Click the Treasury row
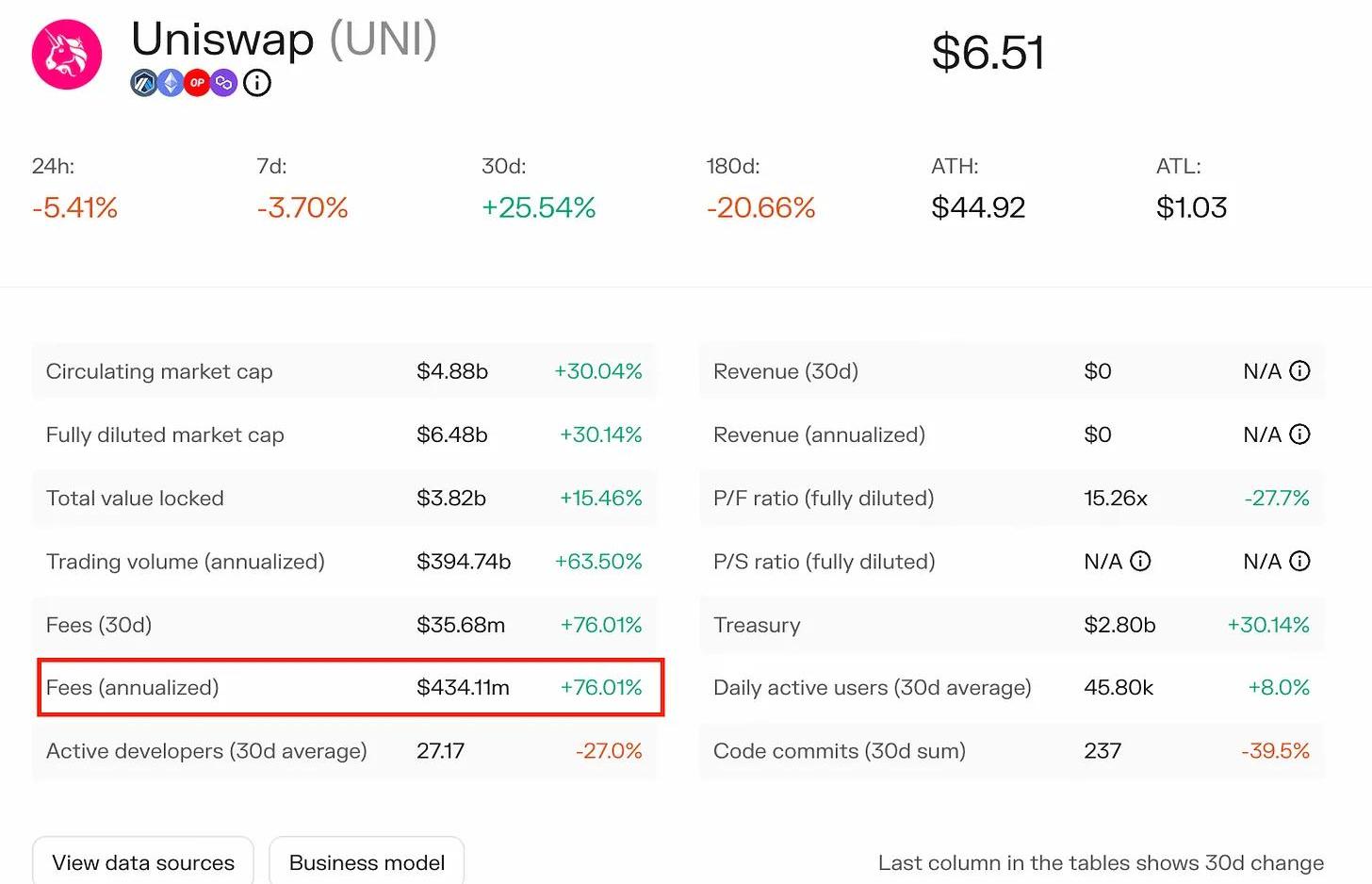1372x884 pixels. click(x=1011, y=625)
